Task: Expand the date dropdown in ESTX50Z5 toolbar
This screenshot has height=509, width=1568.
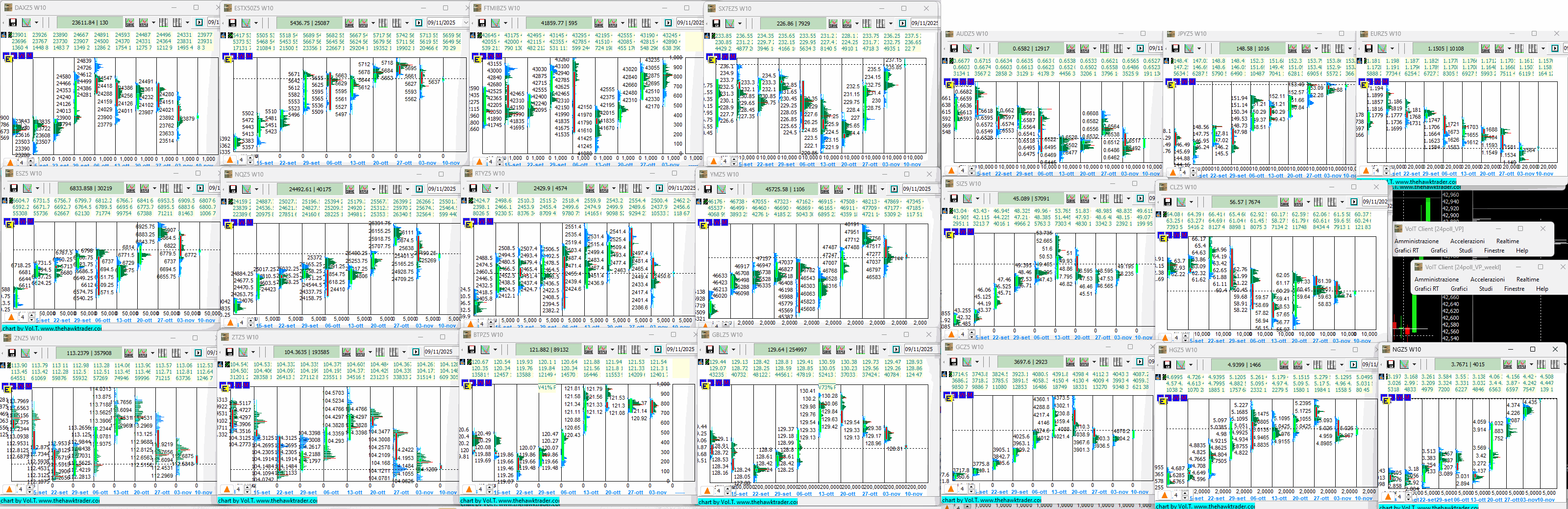Action: (x=466, y=23)
